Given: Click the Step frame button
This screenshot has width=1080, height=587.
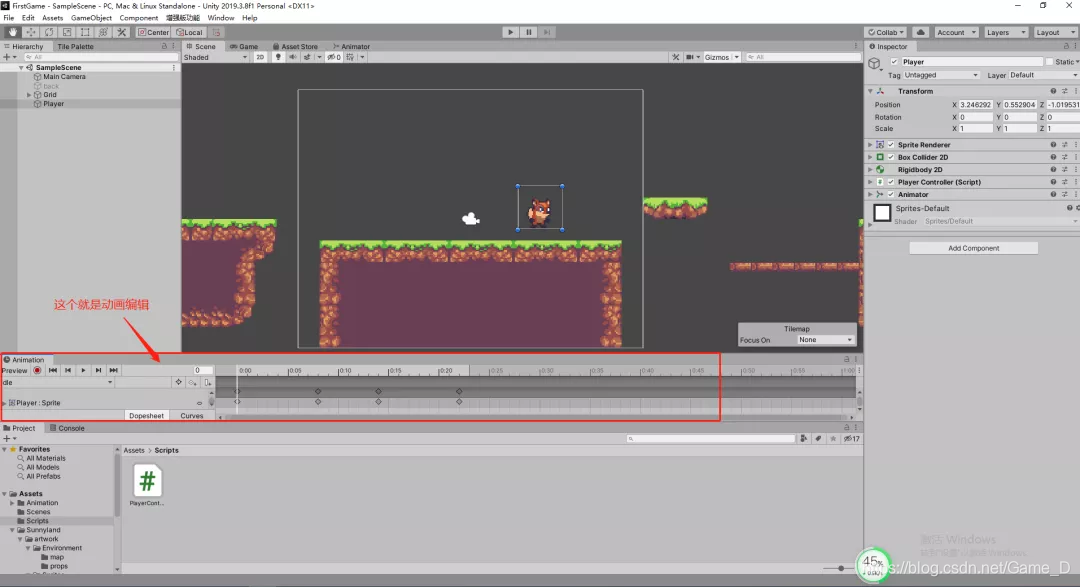Looking at the screenshot, I should 547,32.
